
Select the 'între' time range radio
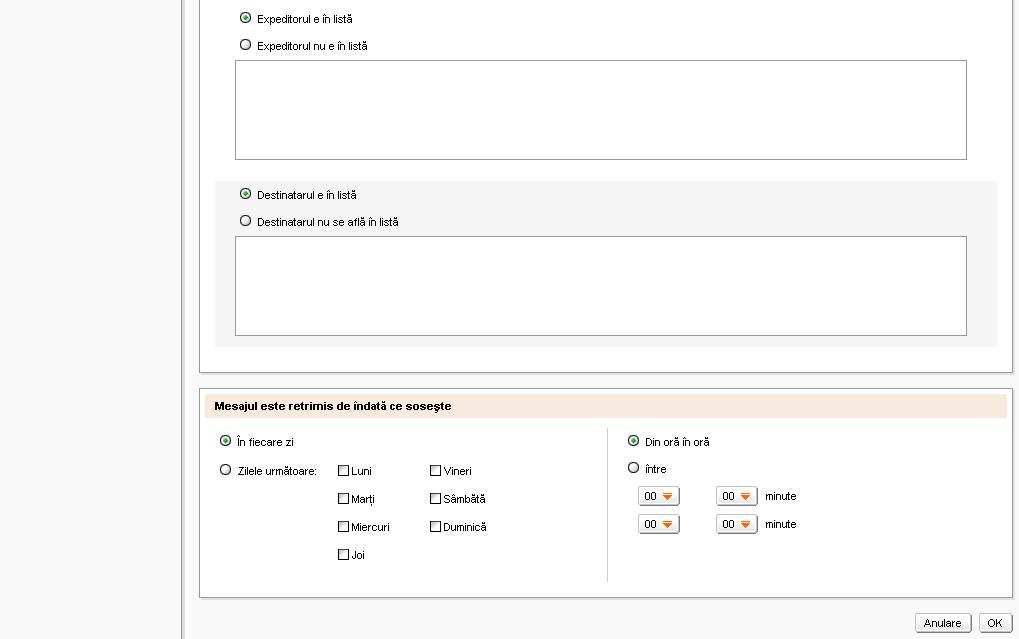tap(634, 468)
